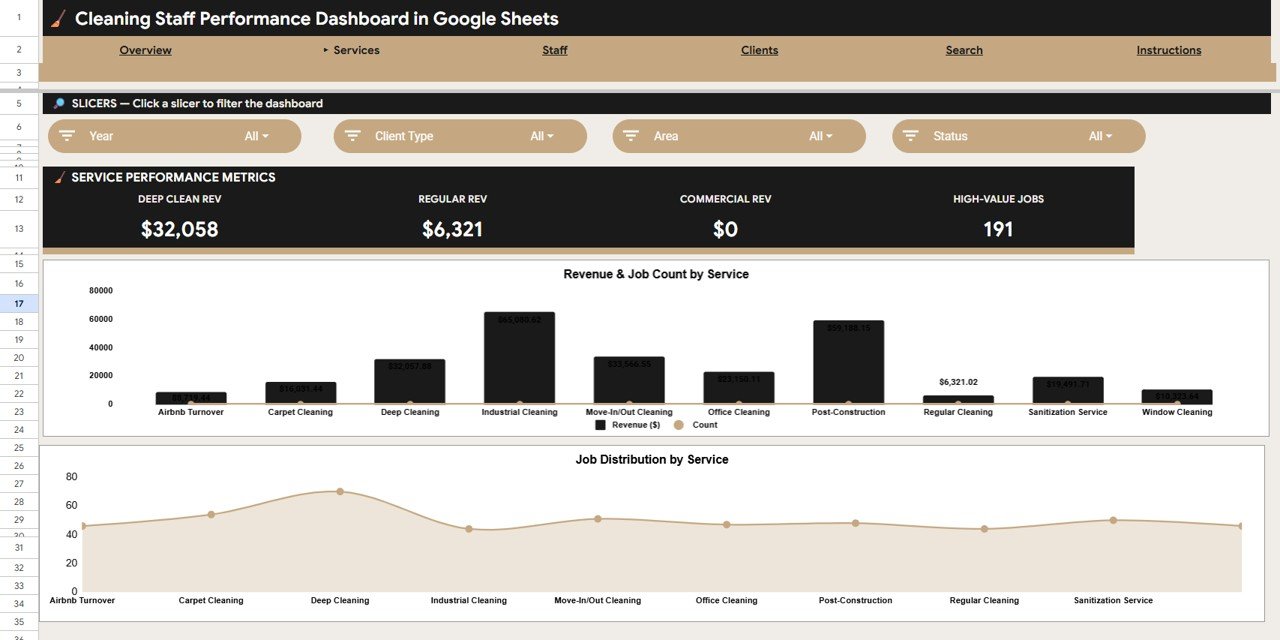Click the REGULAR REV label
Viewport: 1280px width, 640px height.
[453, 199]
